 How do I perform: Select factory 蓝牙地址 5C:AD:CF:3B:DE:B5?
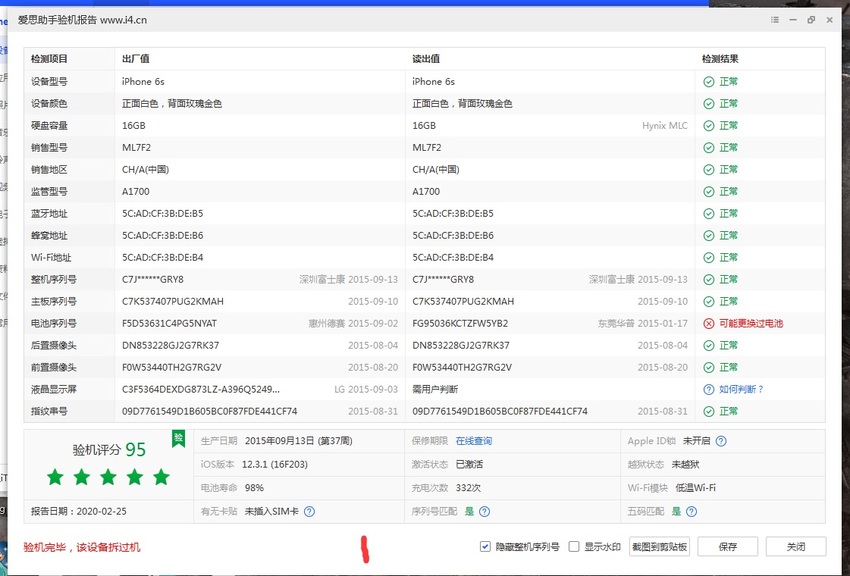[x=163, y=213]
